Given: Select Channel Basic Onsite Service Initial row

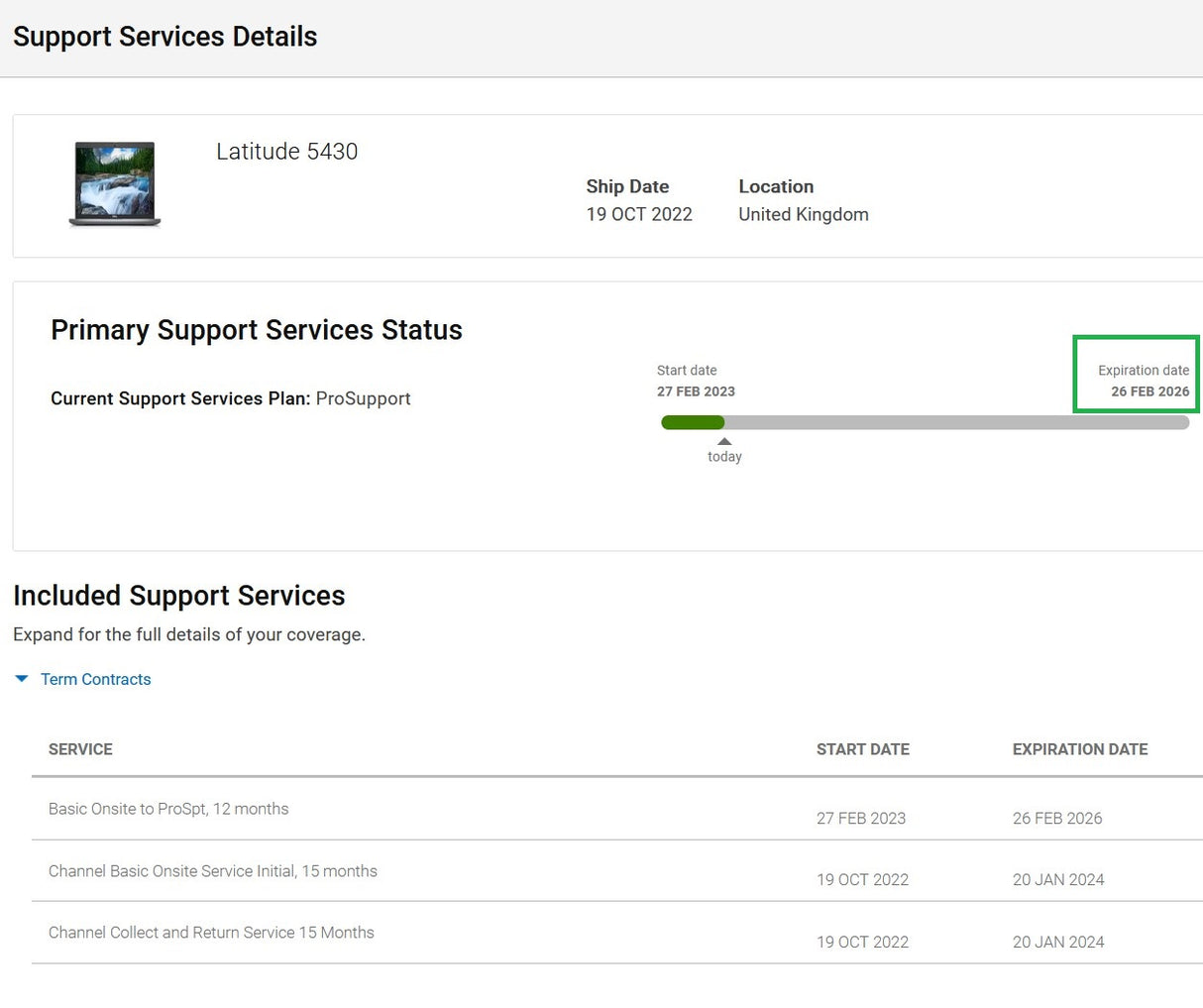Looking at the screenshot, I should click(x=212, y=871).
